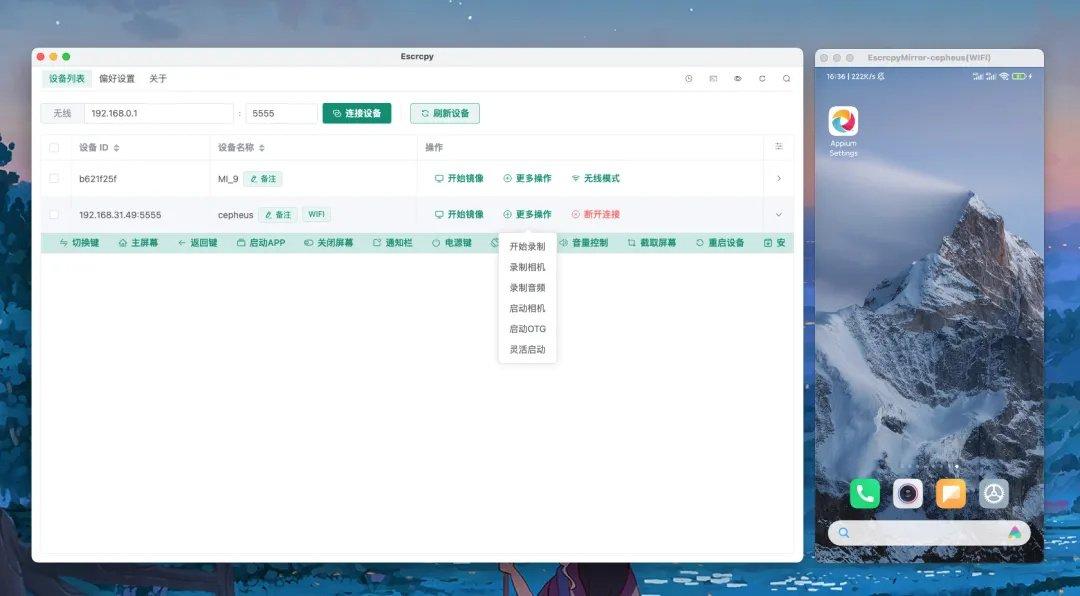The width and height of the screenshot is (1080, 596).
Task: Tick the checkbox for device b621f25f
Action: [x=55, y=178]
